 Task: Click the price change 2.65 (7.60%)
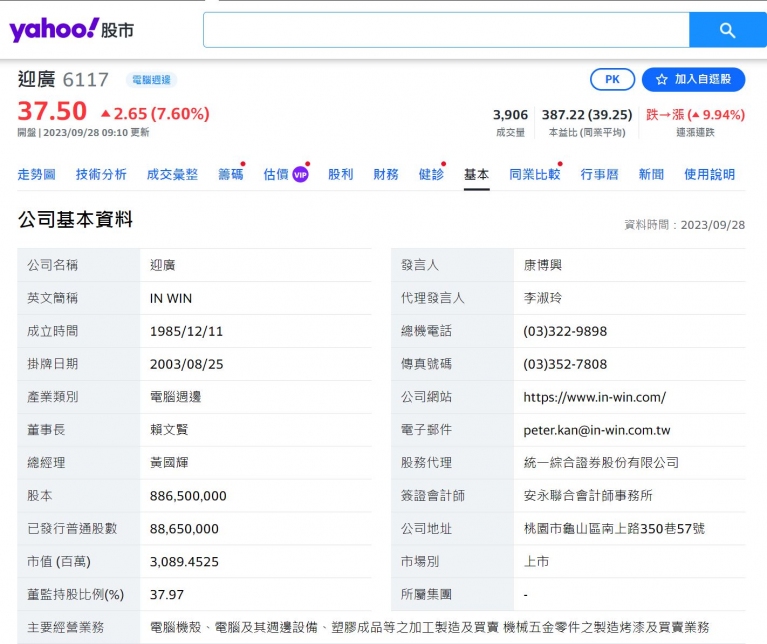[x=155, y=114]
